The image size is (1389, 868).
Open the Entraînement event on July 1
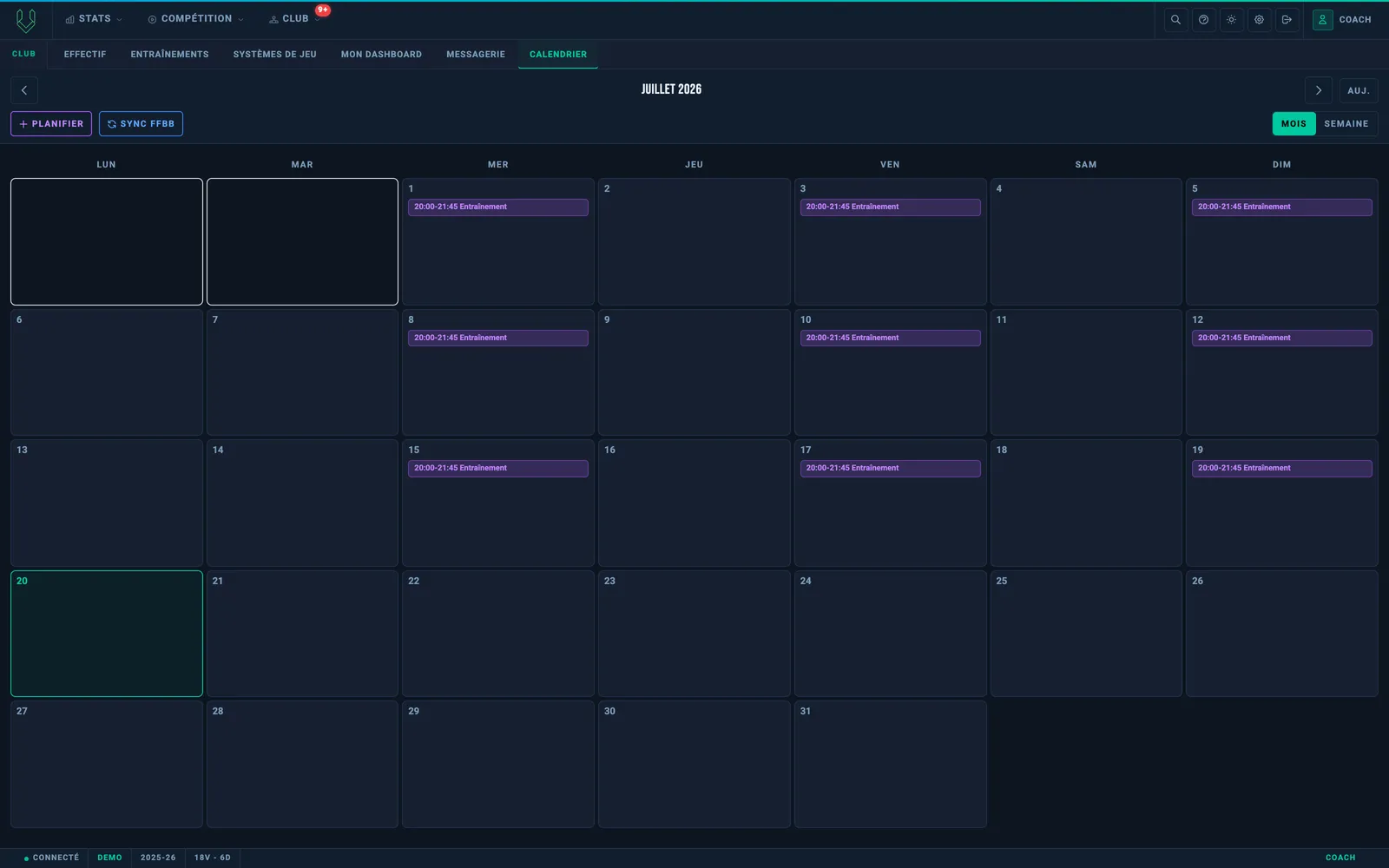(x=498, y=207)
